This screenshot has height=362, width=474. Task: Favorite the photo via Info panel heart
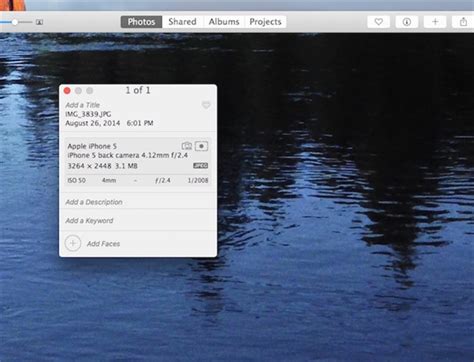click(x=206, y=105)
